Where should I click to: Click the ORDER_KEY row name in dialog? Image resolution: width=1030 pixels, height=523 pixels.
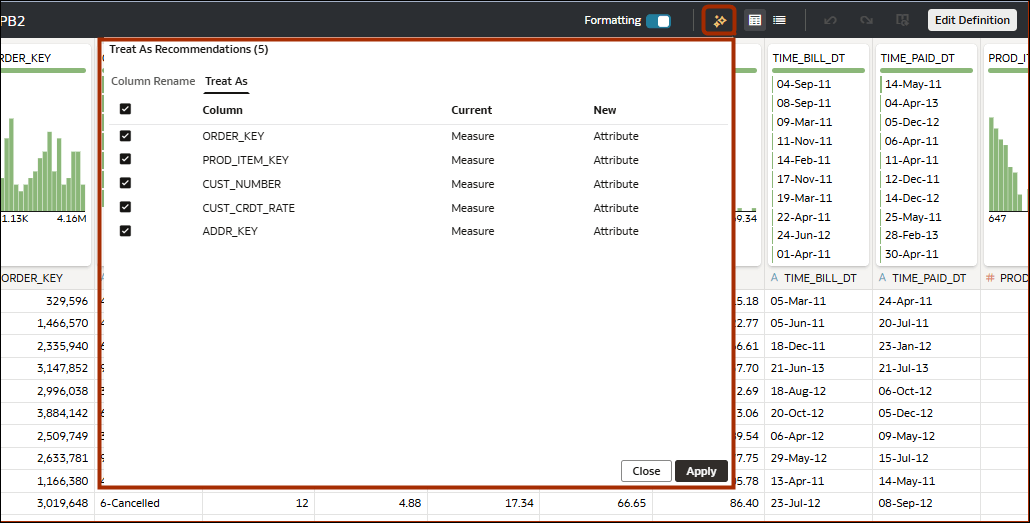233,136
